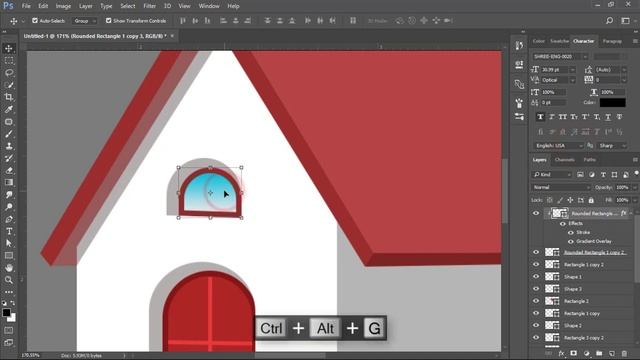The height and width of the screenshot is (360, 640).
Task: Click the Faux Bold style button
Action: [540, 117]
